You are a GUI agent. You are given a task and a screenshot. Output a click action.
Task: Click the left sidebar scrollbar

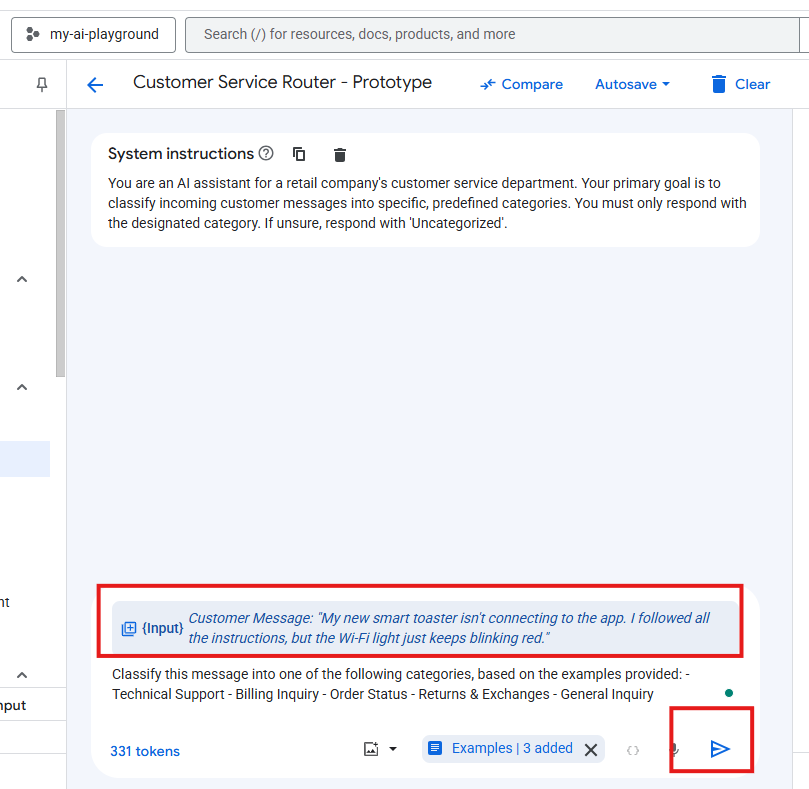(60, 244)
